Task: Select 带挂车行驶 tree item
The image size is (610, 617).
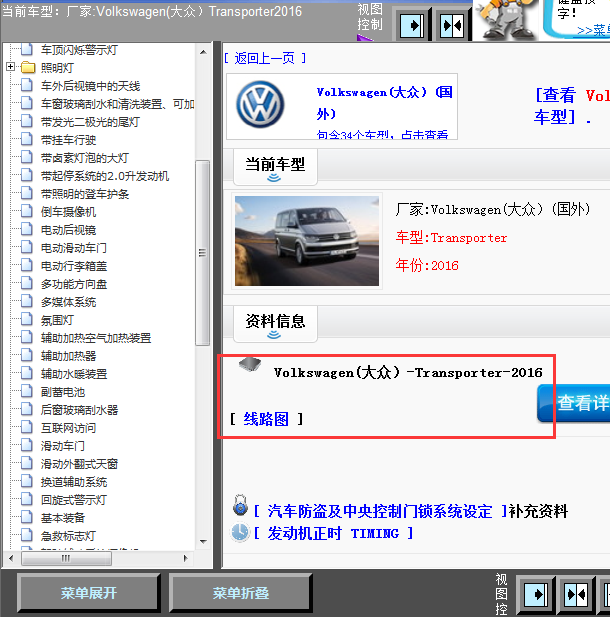Action: click(68, 140)
